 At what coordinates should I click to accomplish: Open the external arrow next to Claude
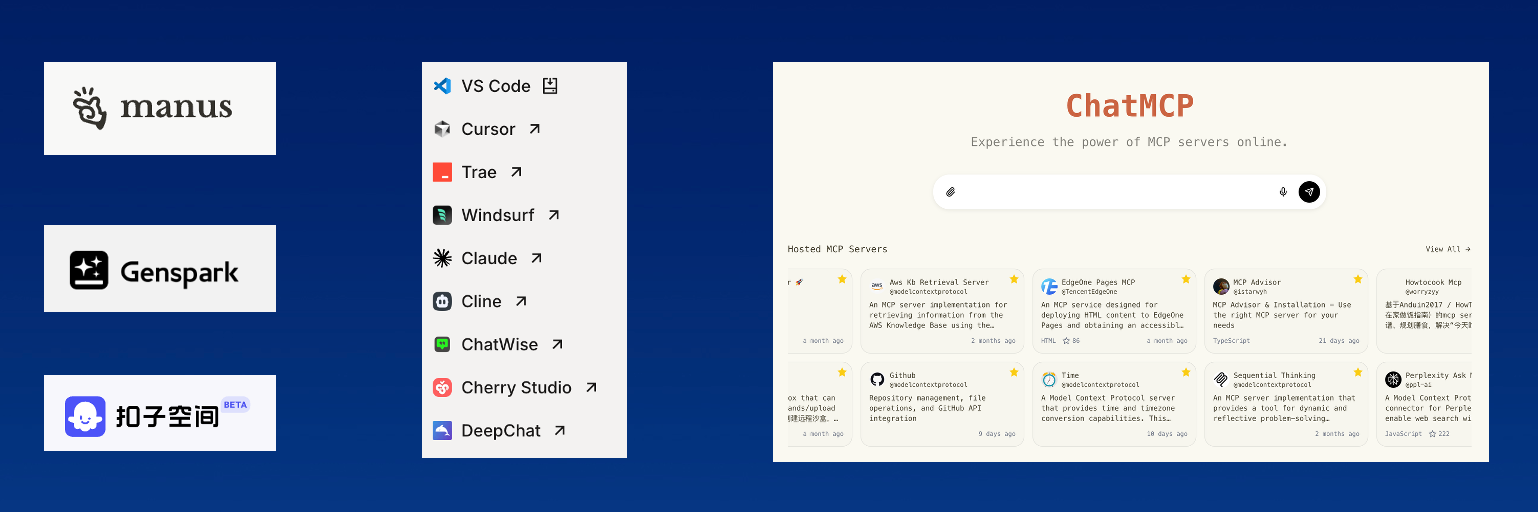point(536,258)
